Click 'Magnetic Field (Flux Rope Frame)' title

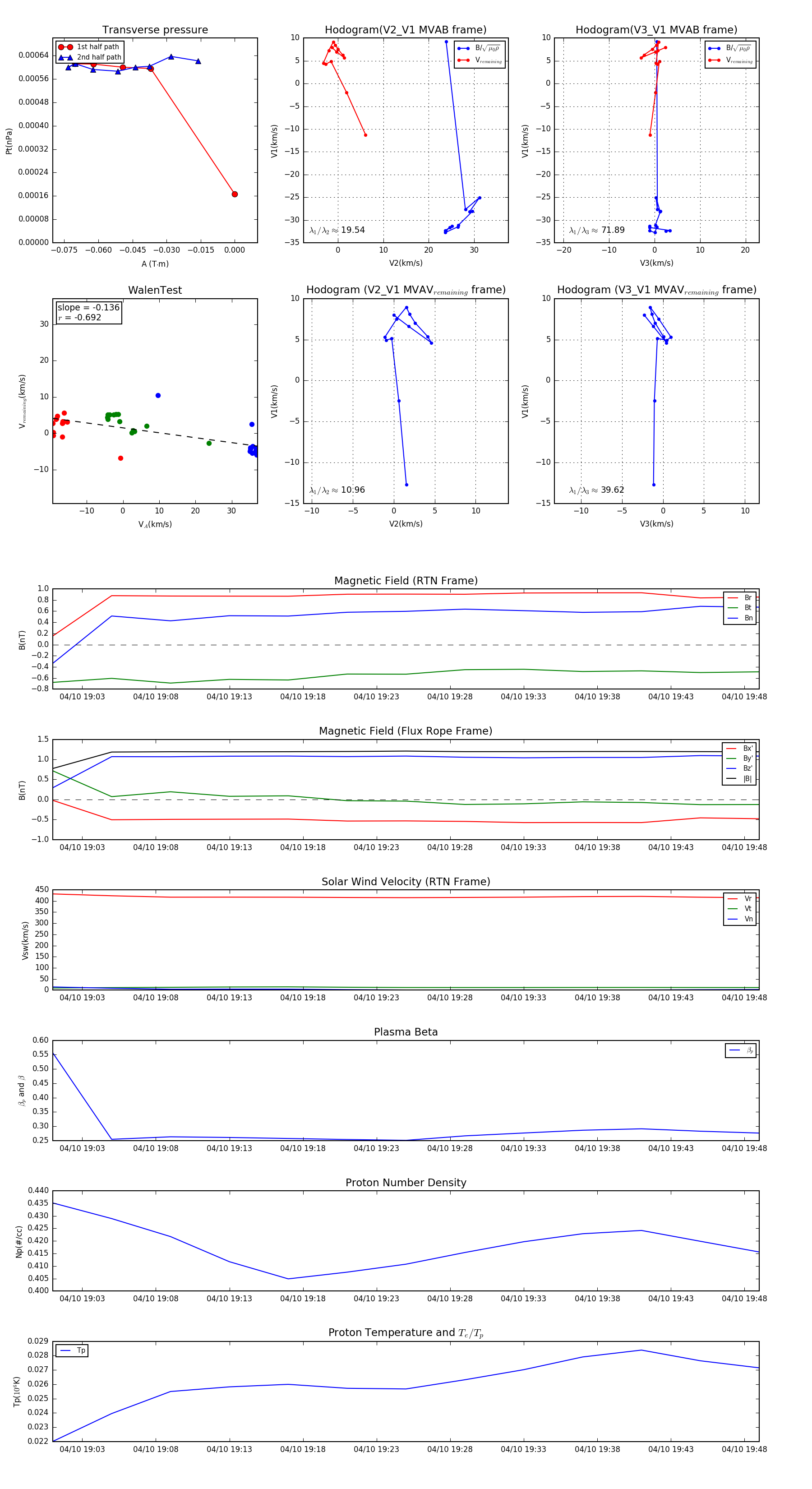point(406,731)
